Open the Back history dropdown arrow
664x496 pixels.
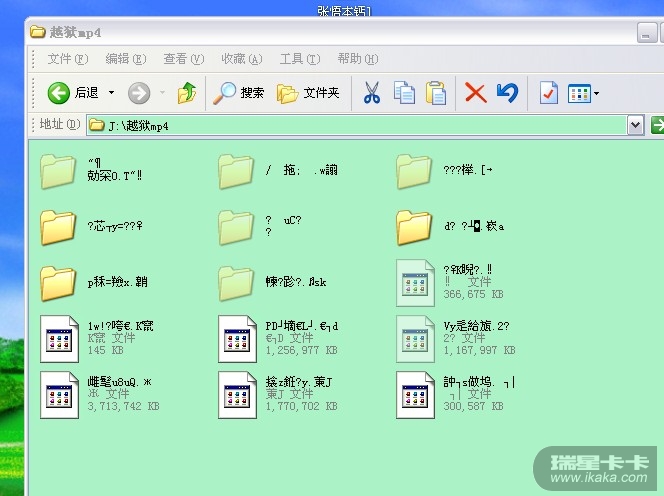tap(111, 92)
